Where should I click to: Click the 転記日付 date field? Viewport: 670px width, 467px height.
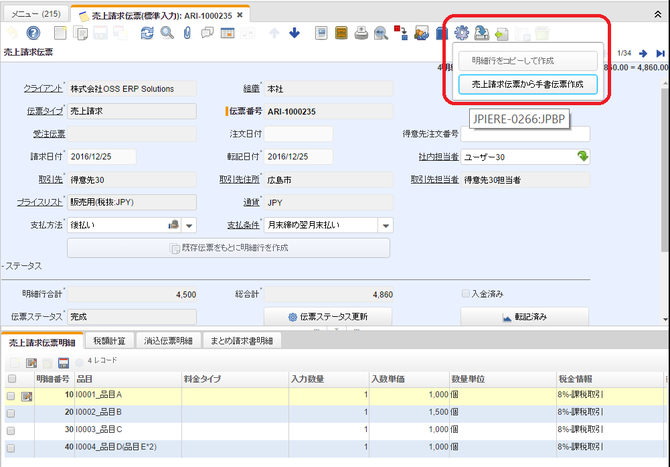pos(298,156)
